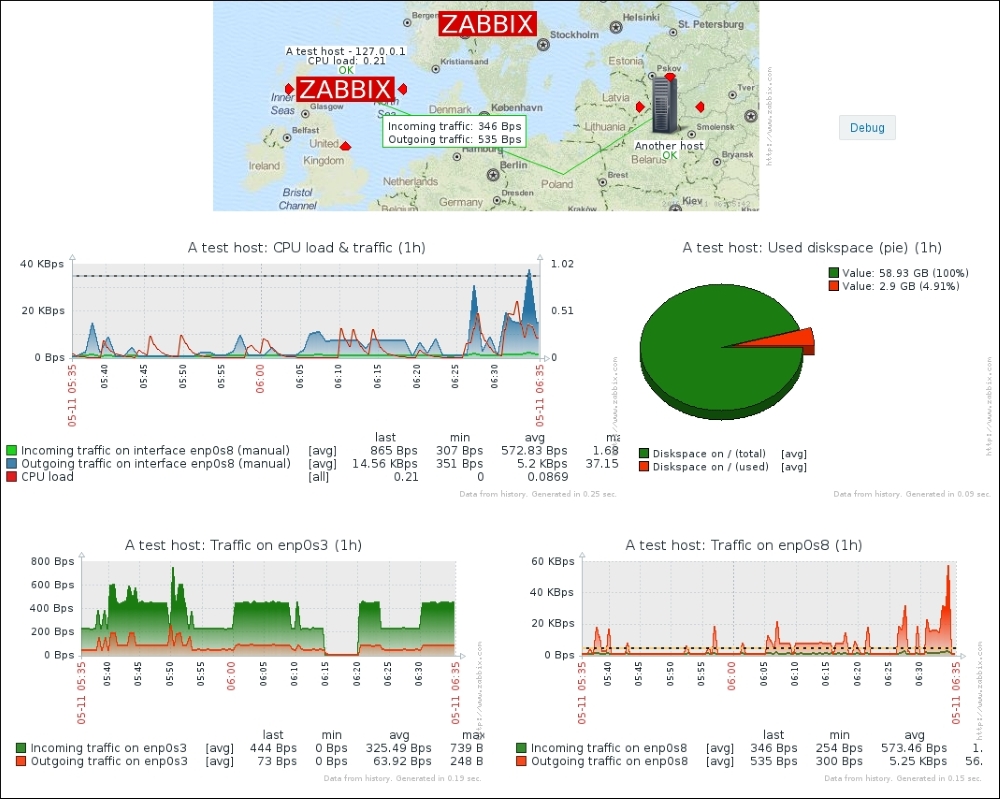Screen dimensions: 1000x799
Task: Open the Used diskspace pie chart
Action: [x=722, y=347]
